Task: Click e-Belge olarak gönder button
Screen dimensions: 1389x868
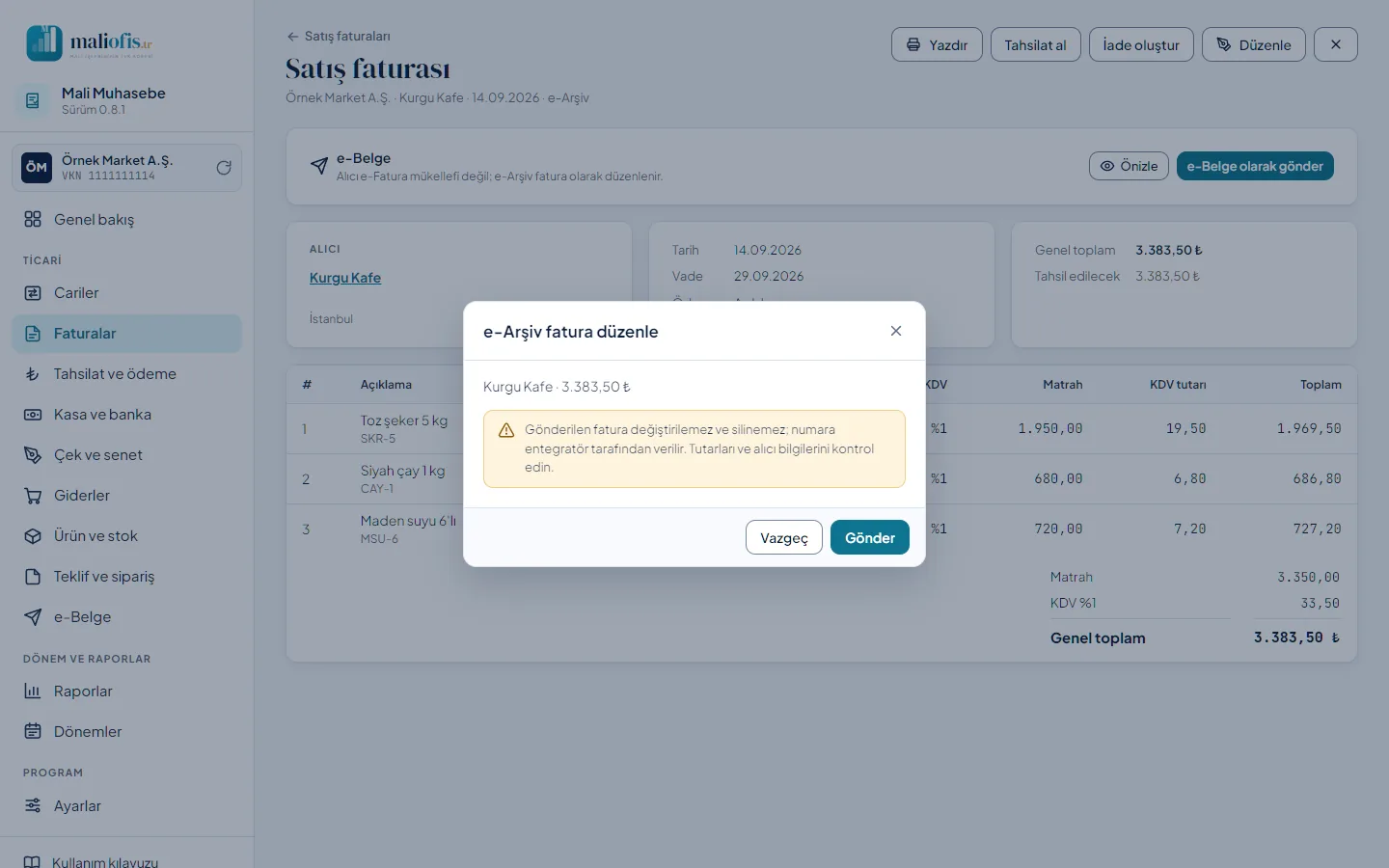Action: point(1255,166)
